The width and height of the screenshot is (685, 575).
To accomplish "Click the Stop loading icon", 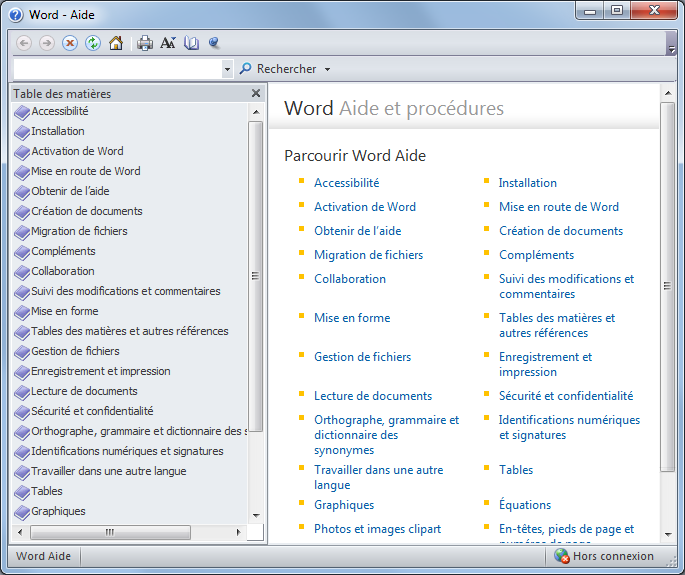I will [x=70, y=43].
